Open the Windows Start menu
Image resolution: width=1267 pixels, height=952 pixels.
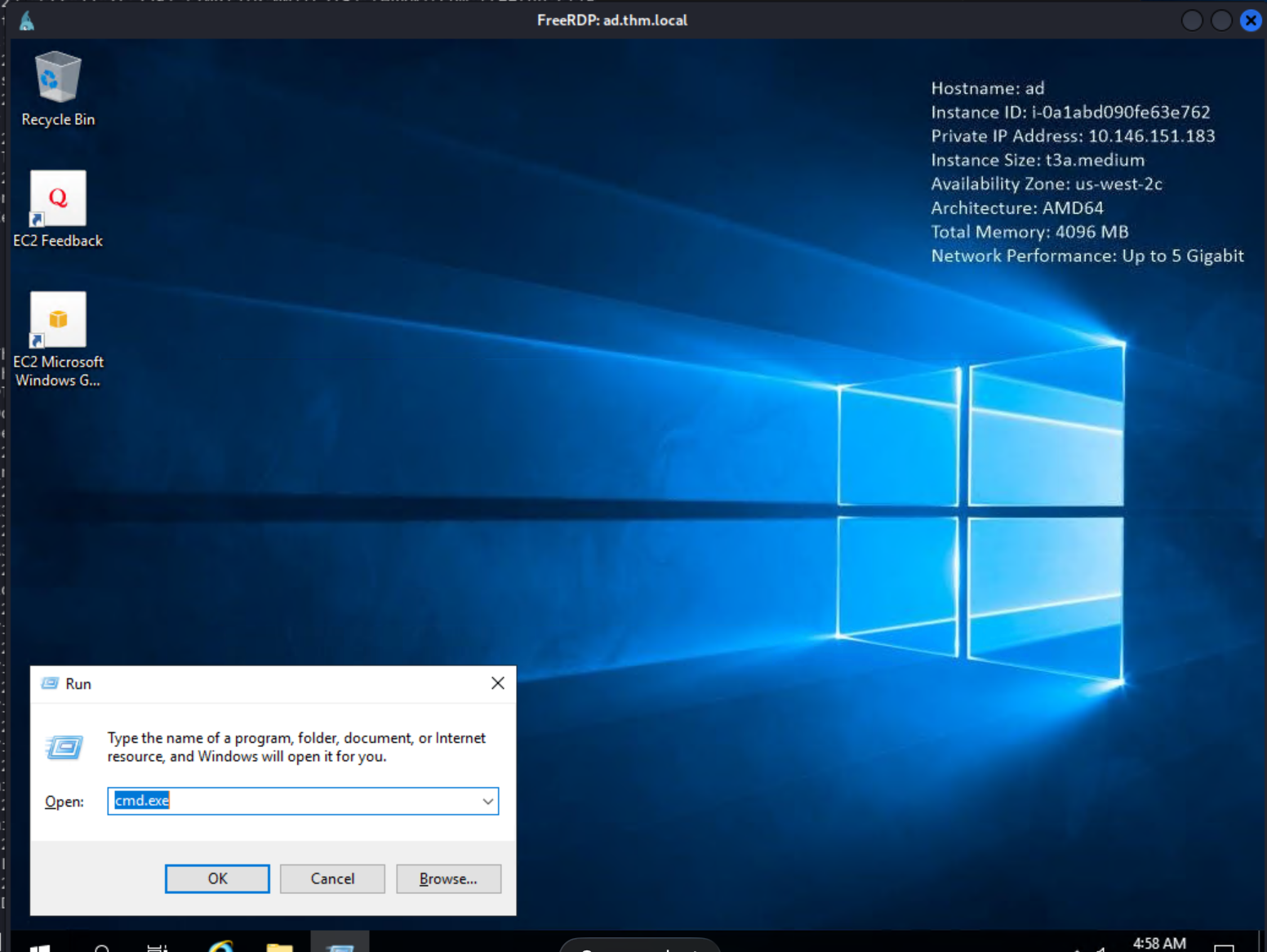click(x=39, y=947)
